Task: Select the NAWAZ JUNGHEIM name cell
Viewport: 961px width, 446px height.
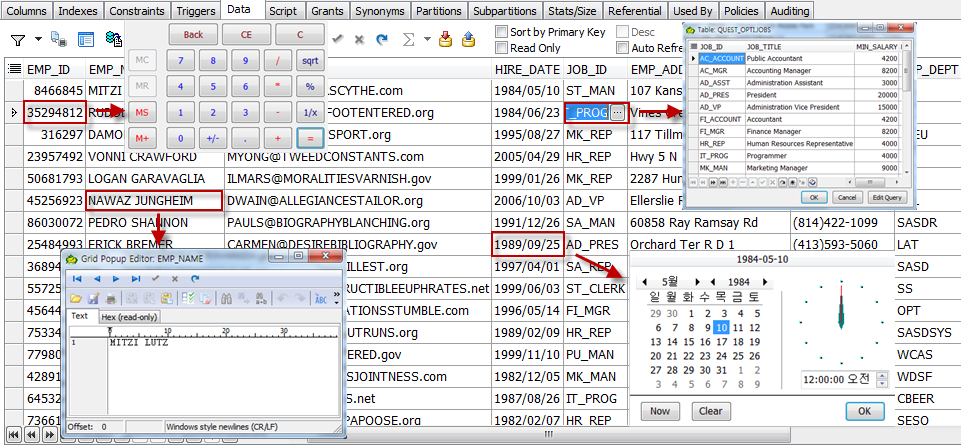Action: click(153, 201)
